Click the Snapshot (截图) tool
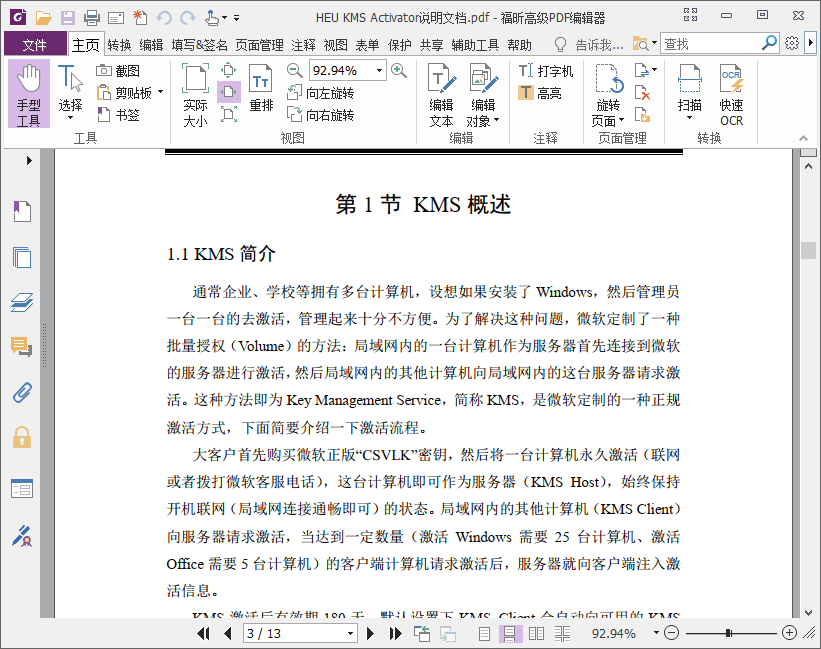Screen dimensions: 821x649 coord(118,71)
